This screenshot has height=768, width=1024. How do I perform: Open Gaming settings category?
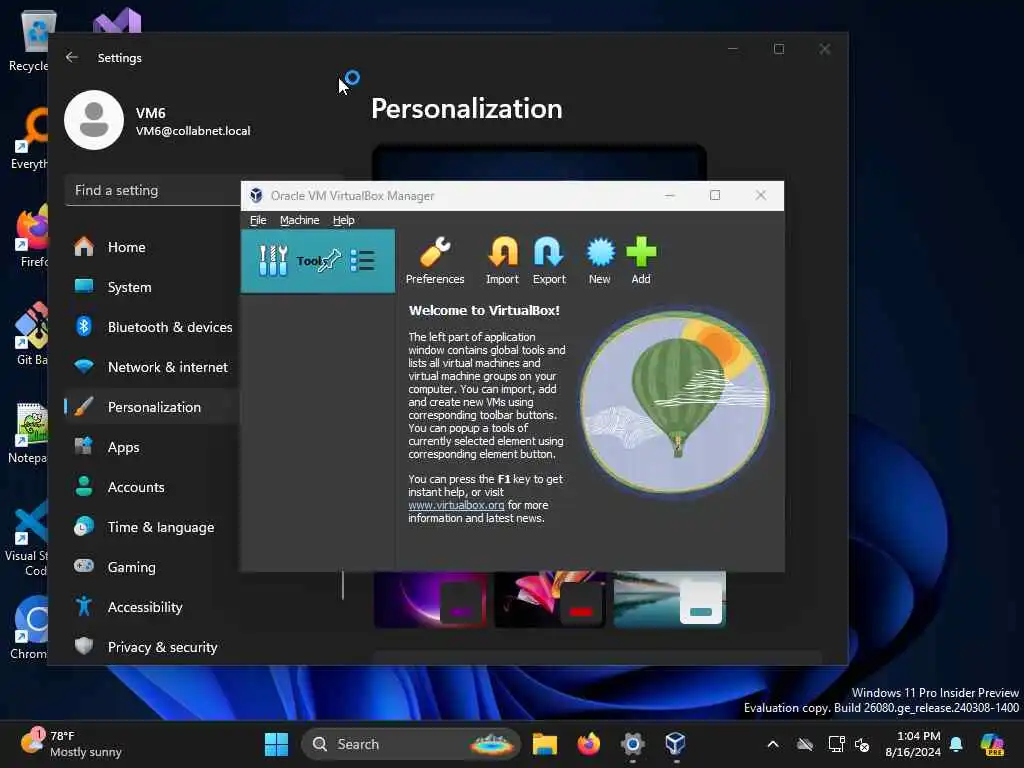click(152, 567)
